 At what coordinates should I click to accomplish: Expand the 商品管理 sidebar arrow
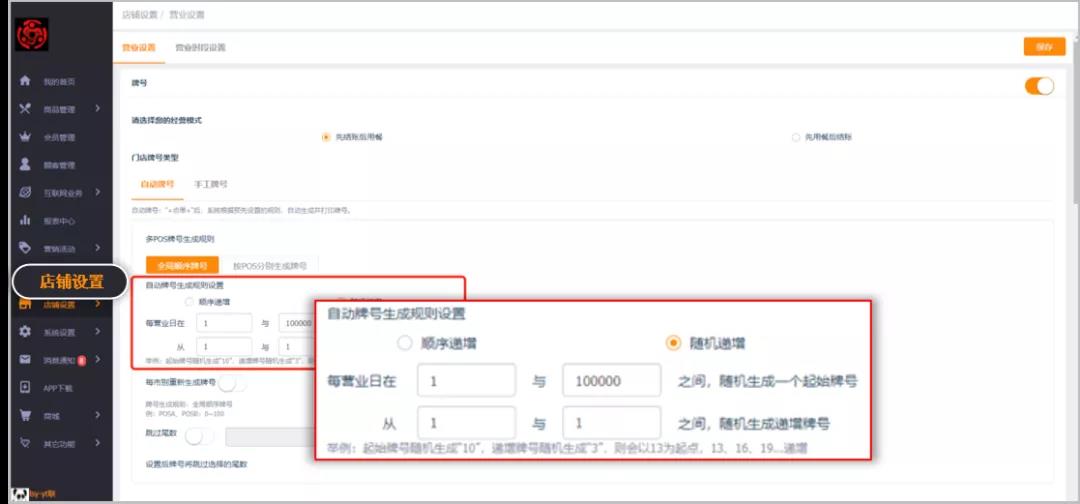97,109
